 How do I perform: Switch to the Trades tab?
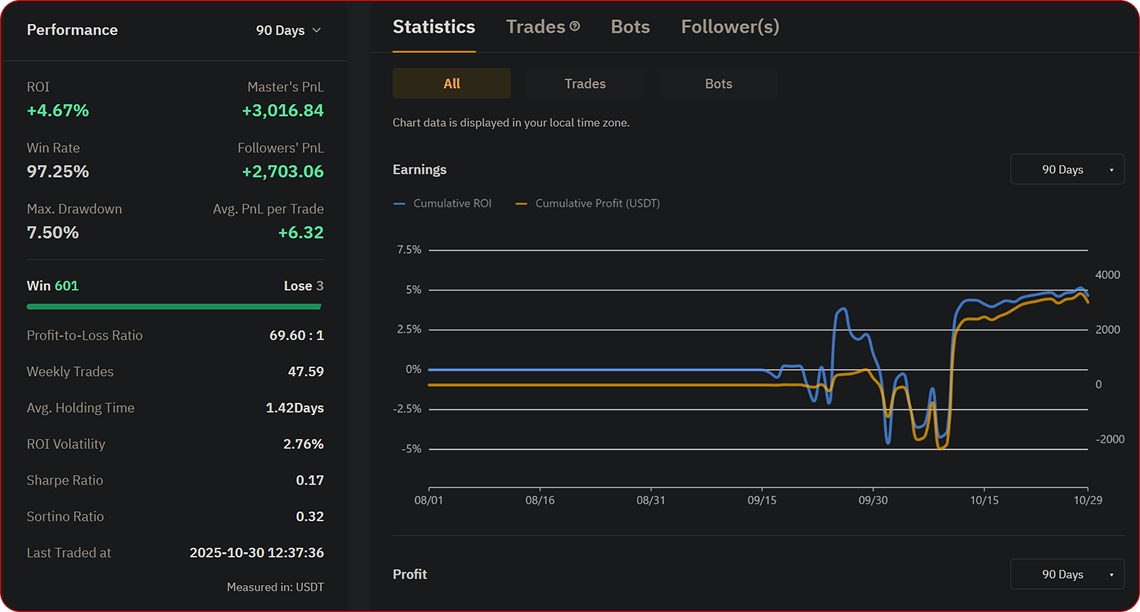point(536,27)
